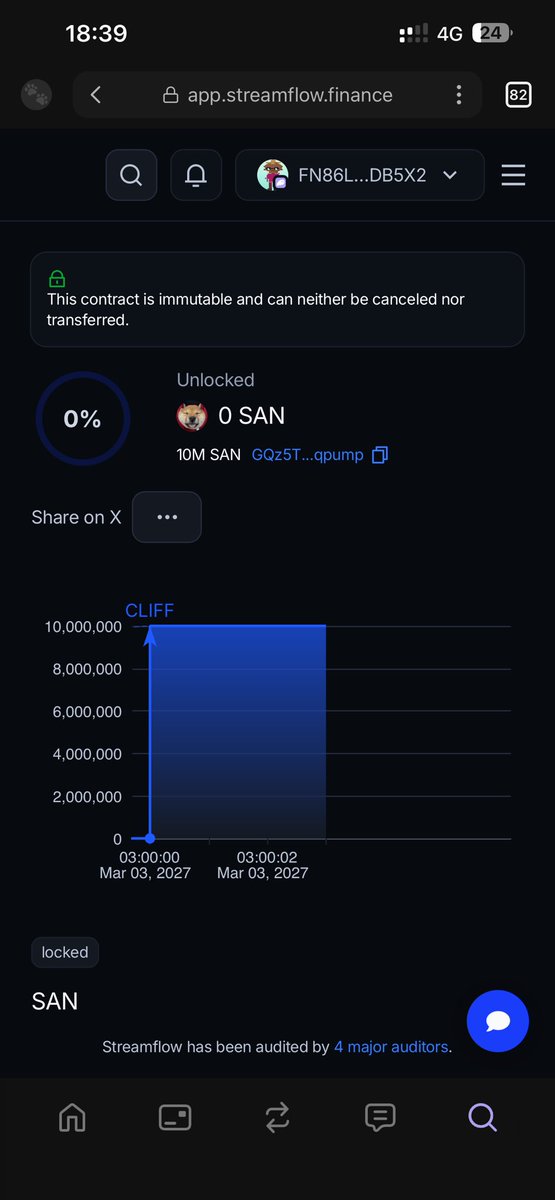Open notifications bell icon
Viewport: 555px width, 1200px height.
[196, 175]
